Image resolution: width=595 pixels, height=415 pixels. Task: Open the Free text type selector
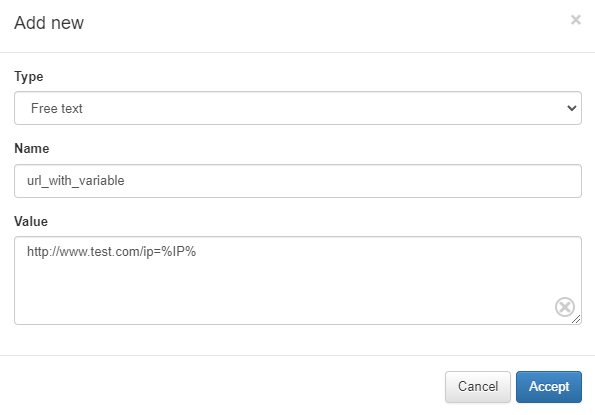pos(298,108)
